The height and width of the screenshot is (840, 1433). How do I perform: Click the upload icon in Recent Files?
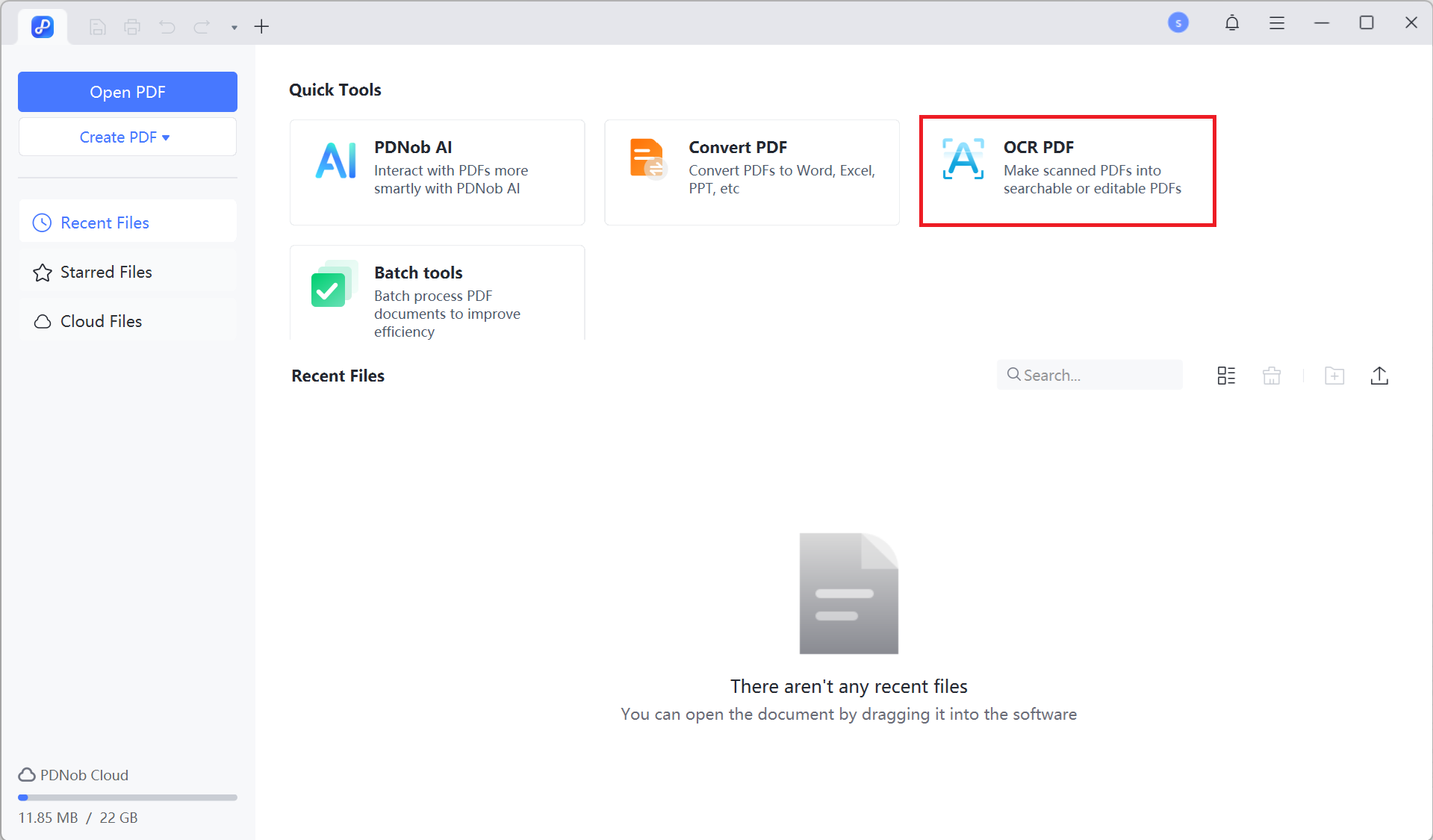click(1379, 376)
